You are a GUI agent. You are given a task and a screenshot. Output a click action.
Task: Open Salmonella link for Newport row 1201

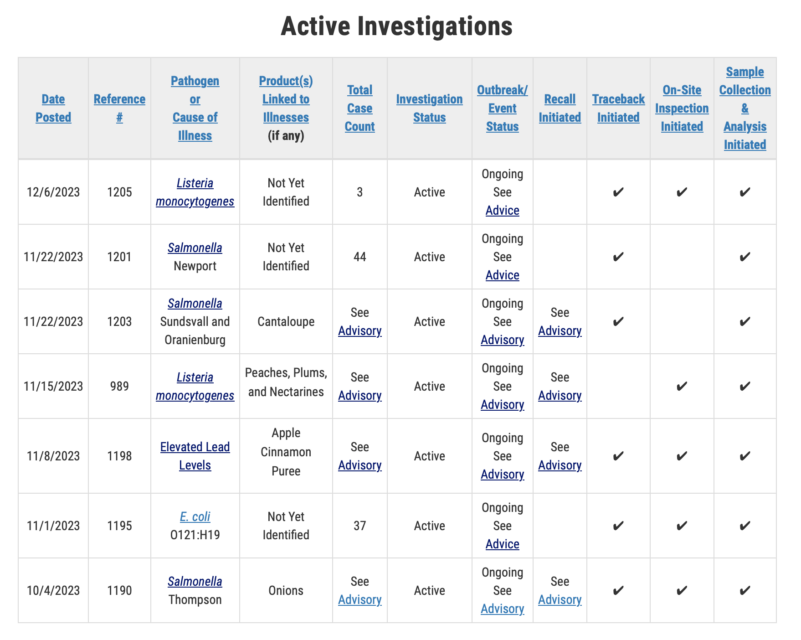[195, 248]
